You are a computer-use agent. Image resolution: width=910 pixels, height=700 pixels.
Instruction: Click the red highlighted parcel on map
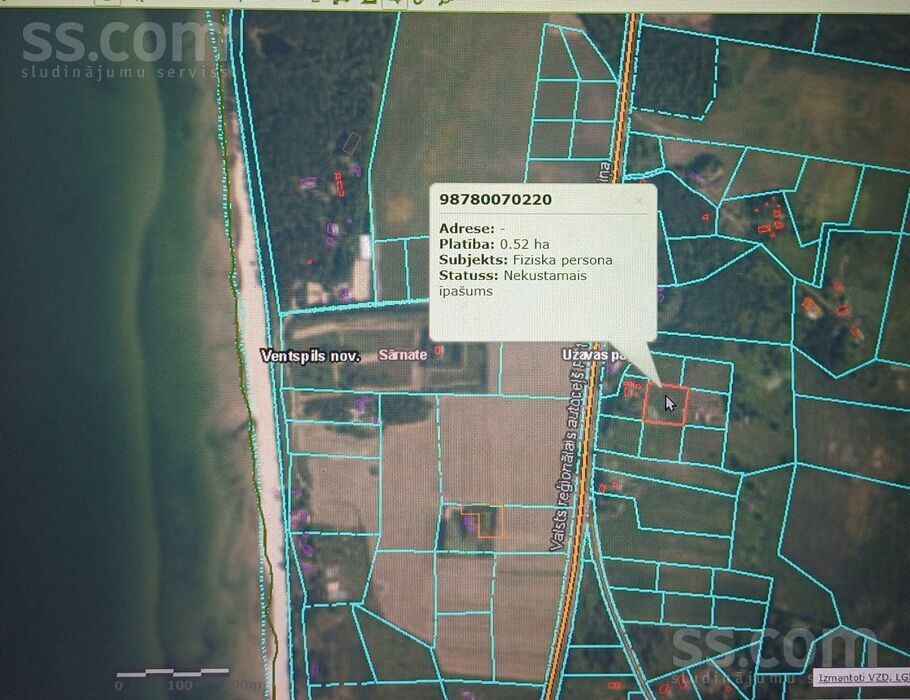click(666, 405)
